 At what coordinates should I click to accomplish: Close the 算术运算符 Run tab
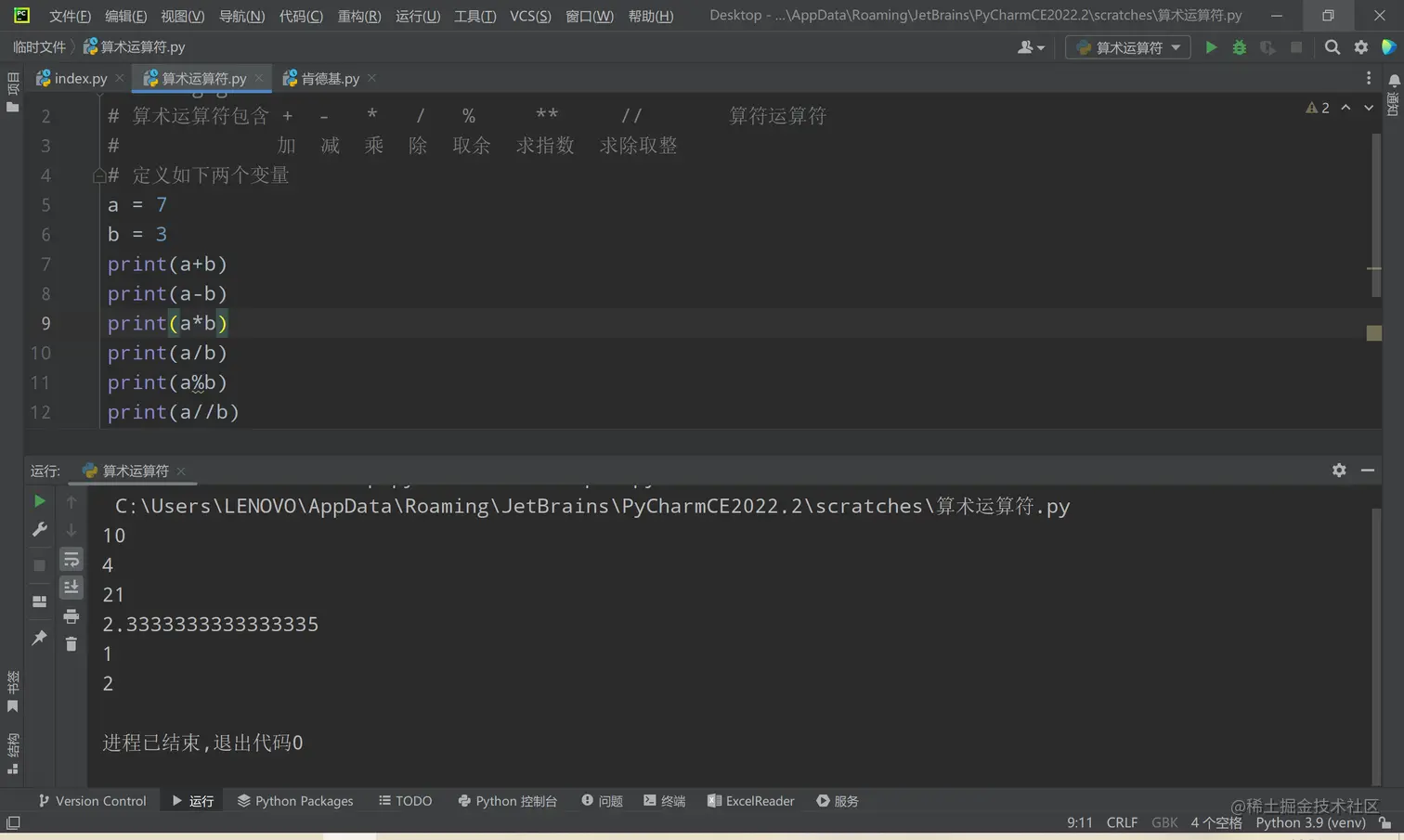point(181,472)
